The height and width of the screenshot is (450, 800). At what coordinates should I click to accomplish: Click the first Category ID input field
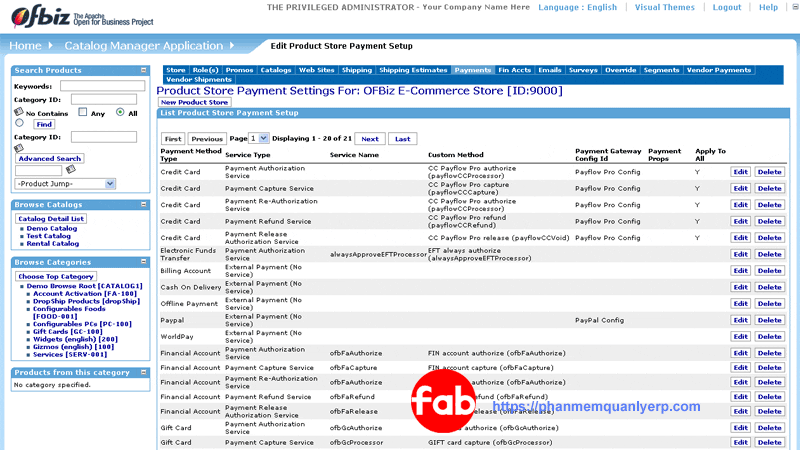tap(104, 99)
